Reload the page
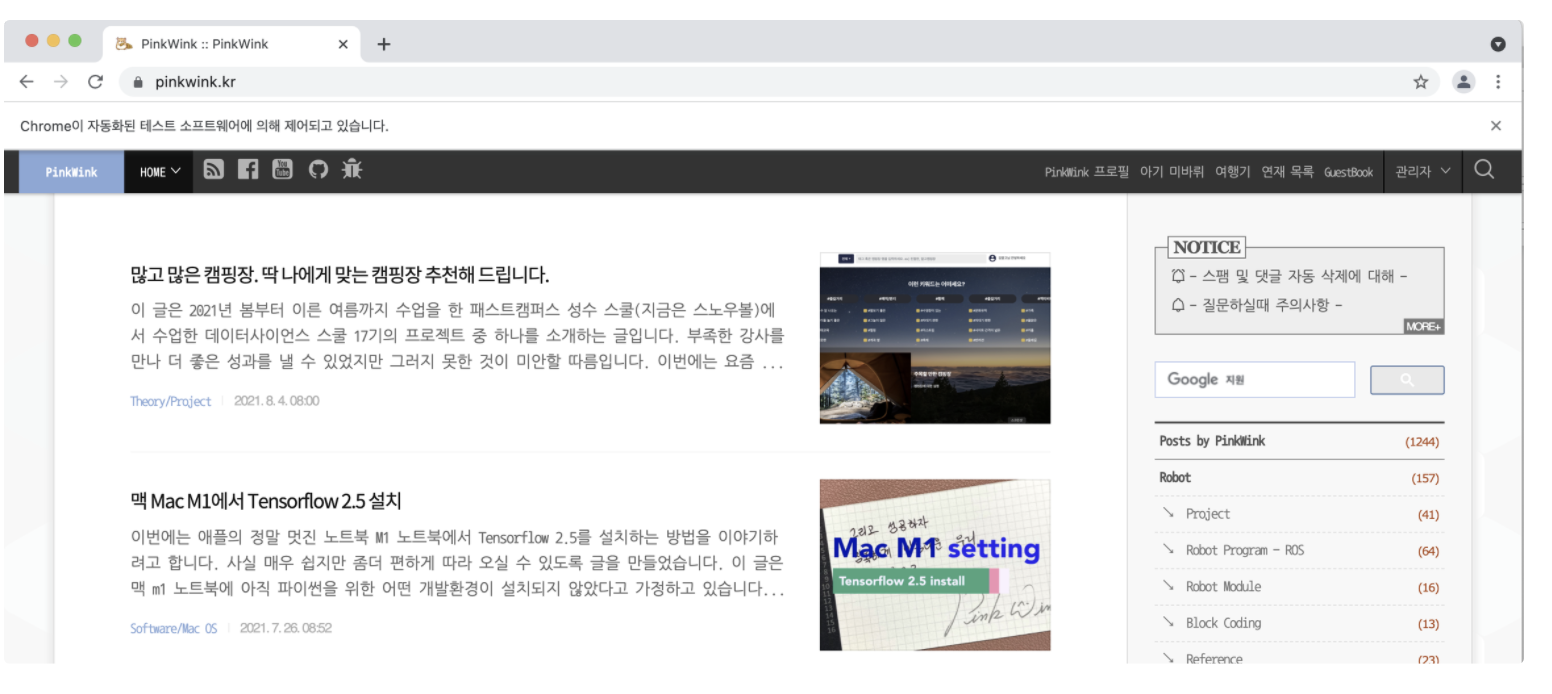This screenshot has height=694, width=1552. click(95, 82)
